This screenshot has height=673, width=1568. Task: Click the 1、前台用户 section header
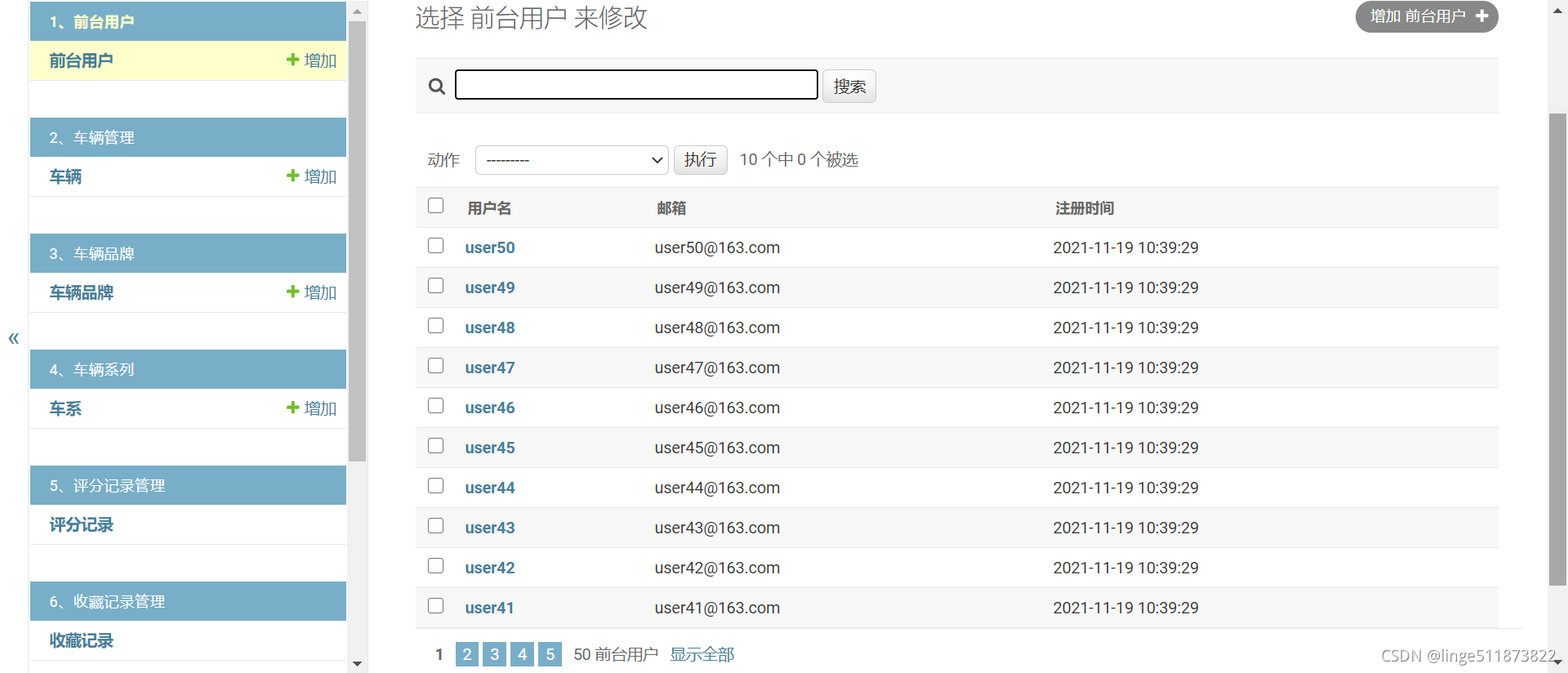tap(188, 21)
